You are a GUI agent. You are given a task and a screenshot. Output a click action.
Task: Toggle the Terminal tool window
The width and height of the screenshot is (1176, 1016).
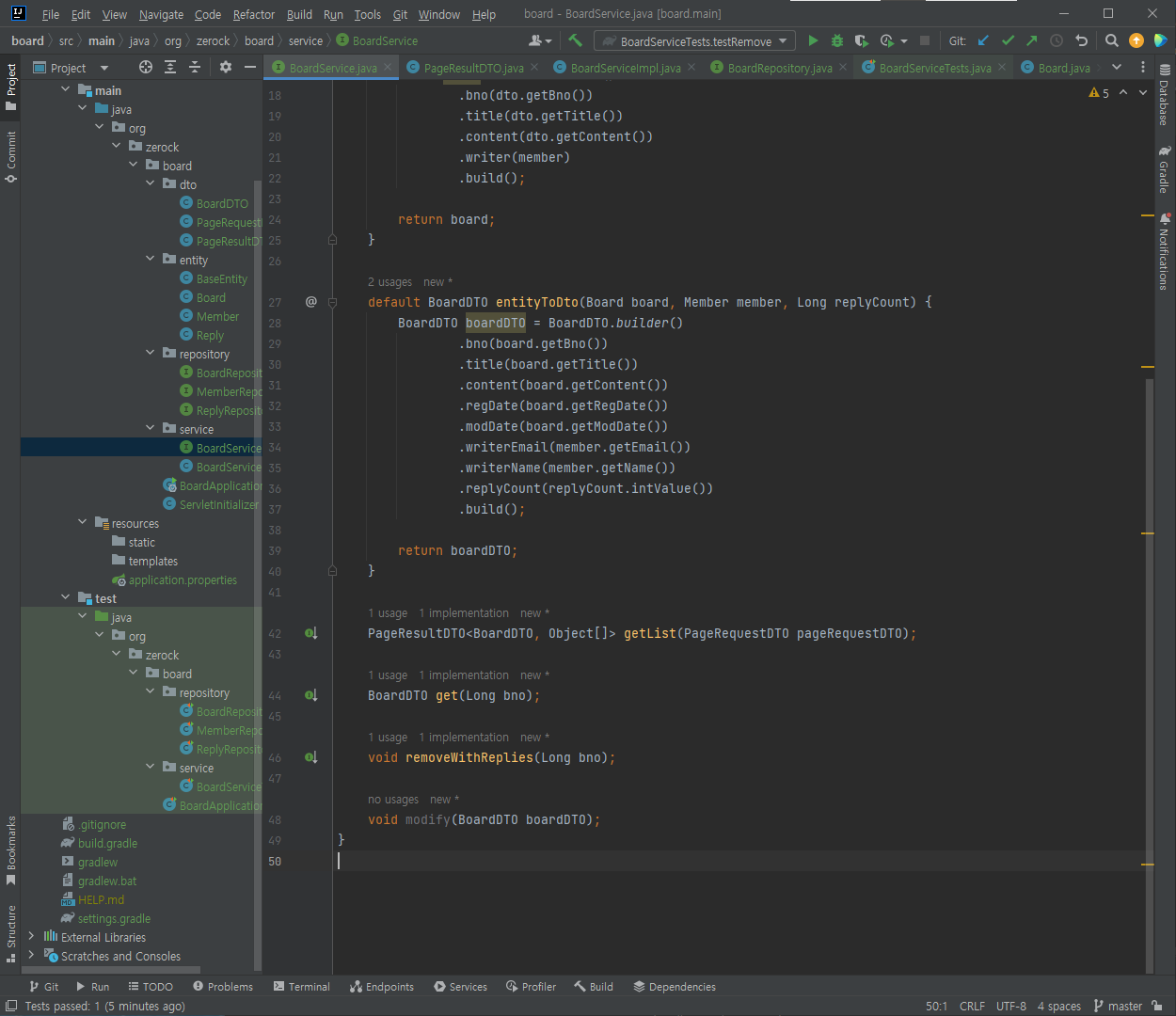(x=302, y=987)
